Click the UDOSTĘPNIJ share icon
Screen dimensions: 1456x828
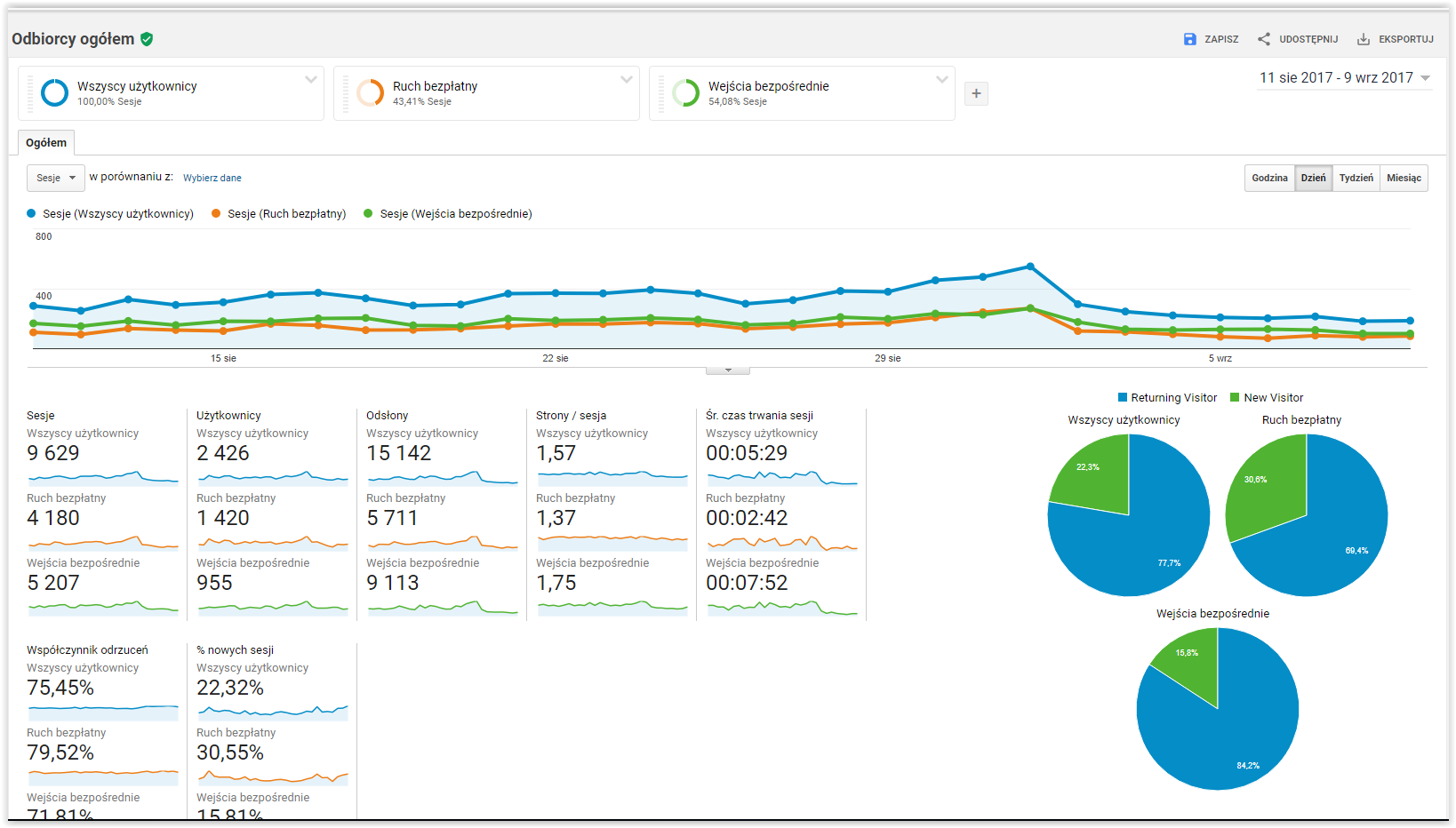point(1263,39)
